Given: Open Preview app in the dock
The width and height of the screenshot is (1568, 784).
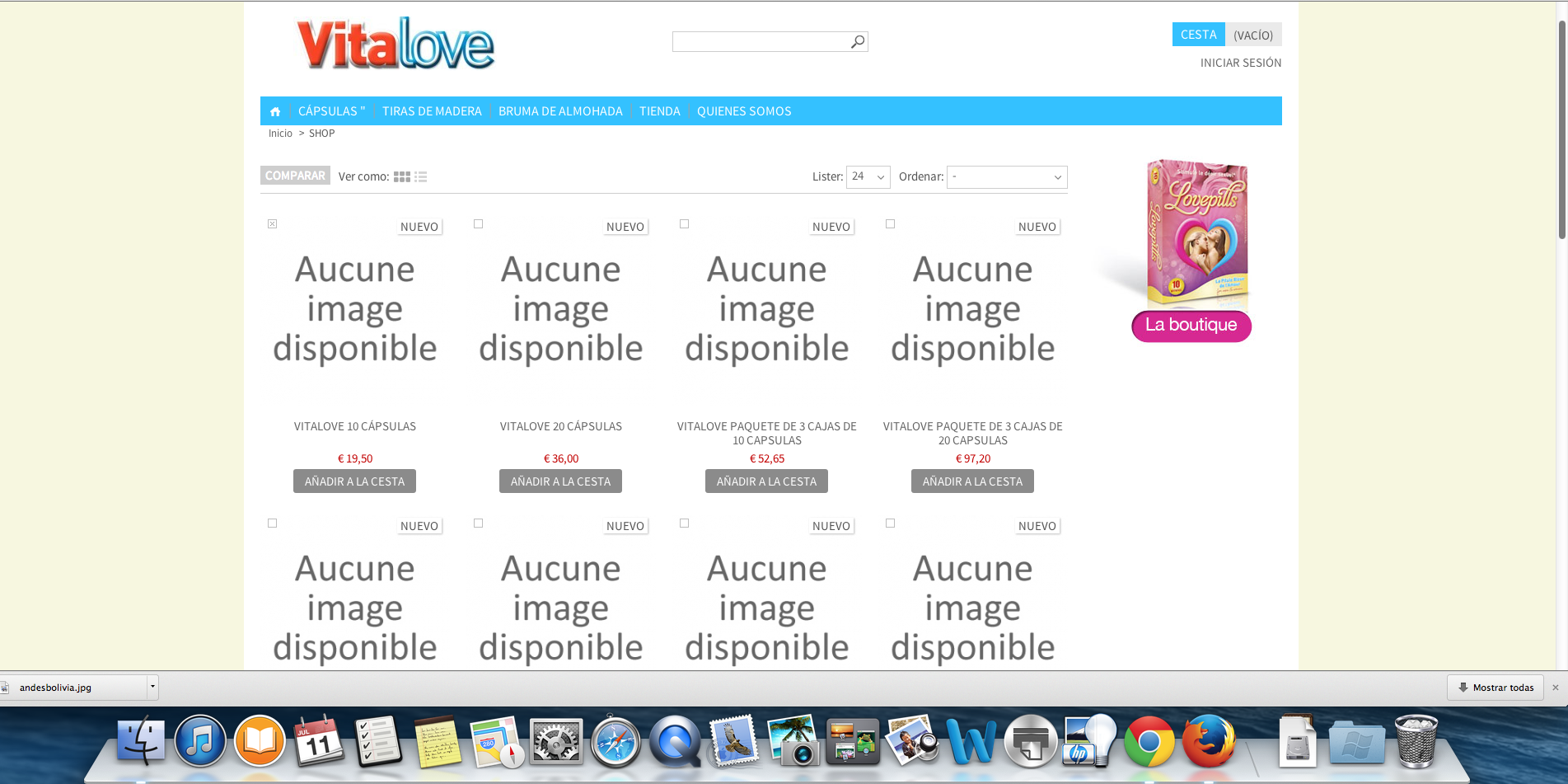Looking at the screenshot, I should tap(912, 740).
